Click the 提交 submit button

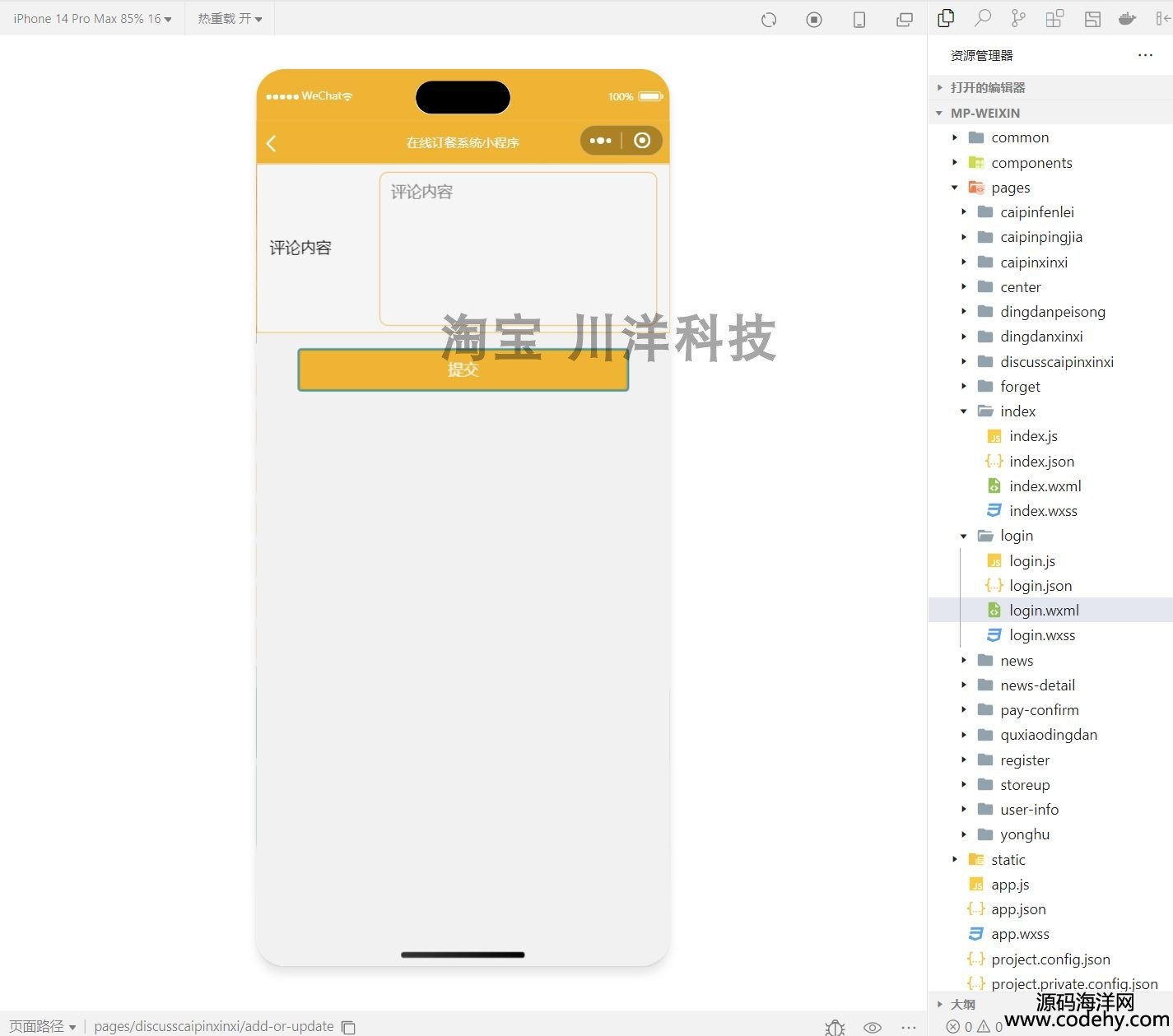[x=463, y=369]
